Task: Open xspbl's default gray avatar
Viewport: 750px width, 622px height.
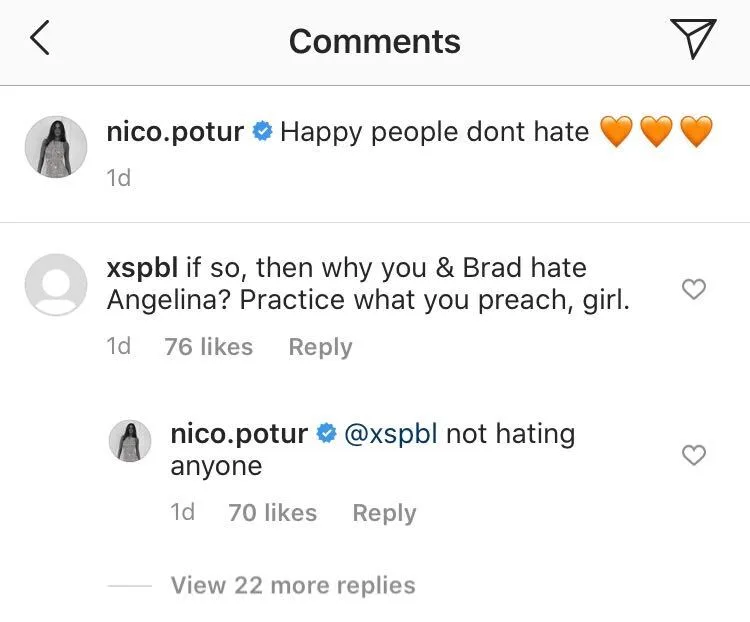Action: point(56,286)
